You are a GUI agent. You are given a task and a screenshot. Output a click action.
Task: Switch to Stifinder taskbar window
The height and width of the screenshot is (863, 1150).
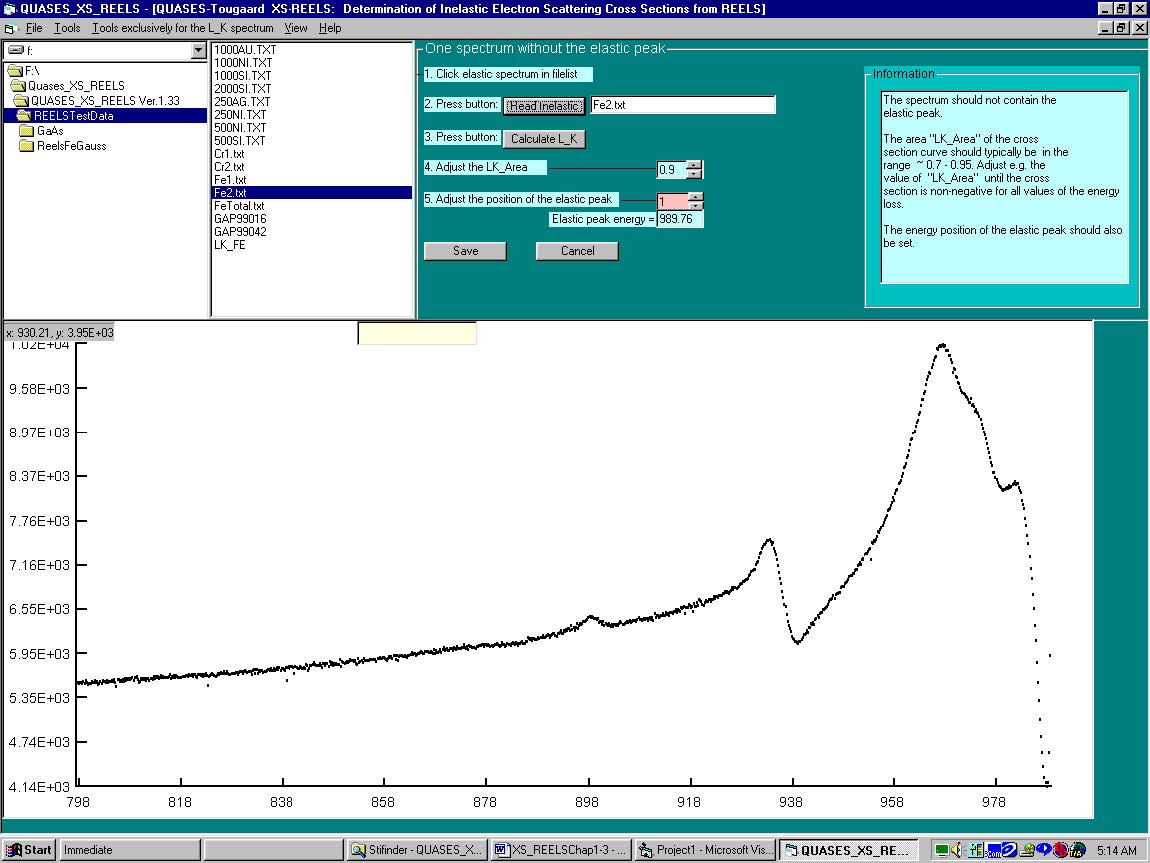(417, 850)
